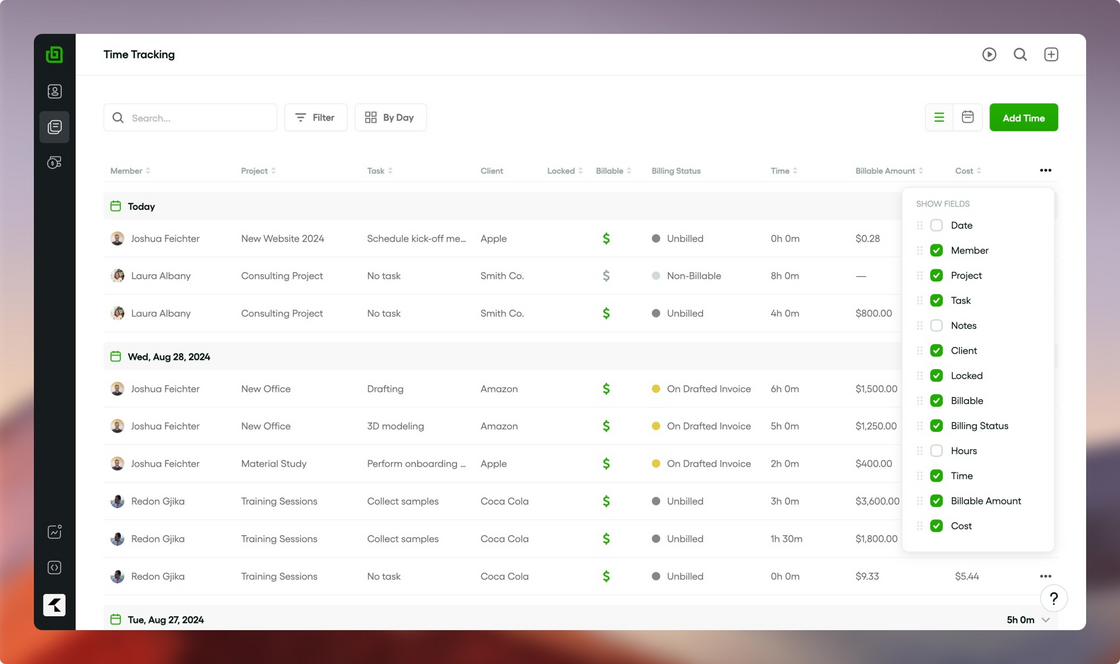1120x664 pixels.
Task: Toggle the Time field checkbox
Action: (936, 476)
